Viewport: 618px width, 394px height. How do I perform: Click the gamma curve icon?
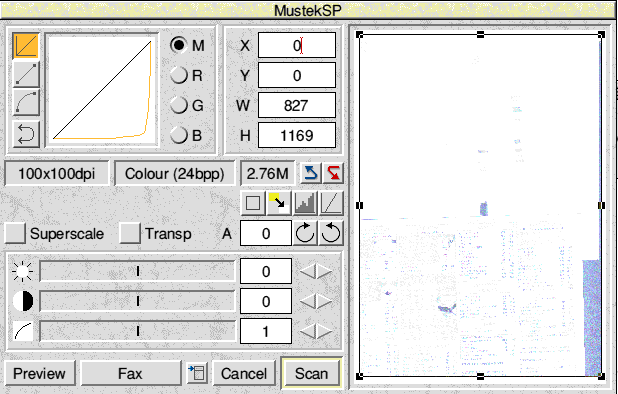tap(22, 331)
